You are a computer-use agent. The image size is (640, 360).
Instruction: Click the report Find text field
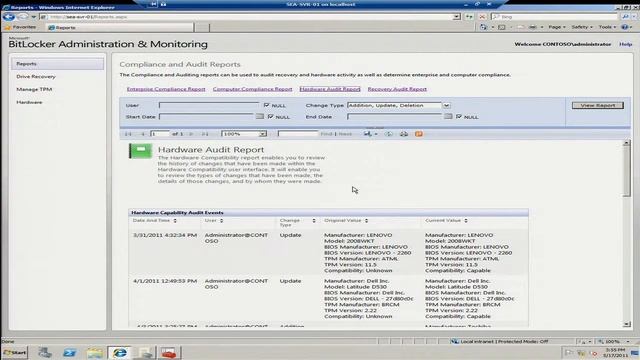click(x=298, y=134)
